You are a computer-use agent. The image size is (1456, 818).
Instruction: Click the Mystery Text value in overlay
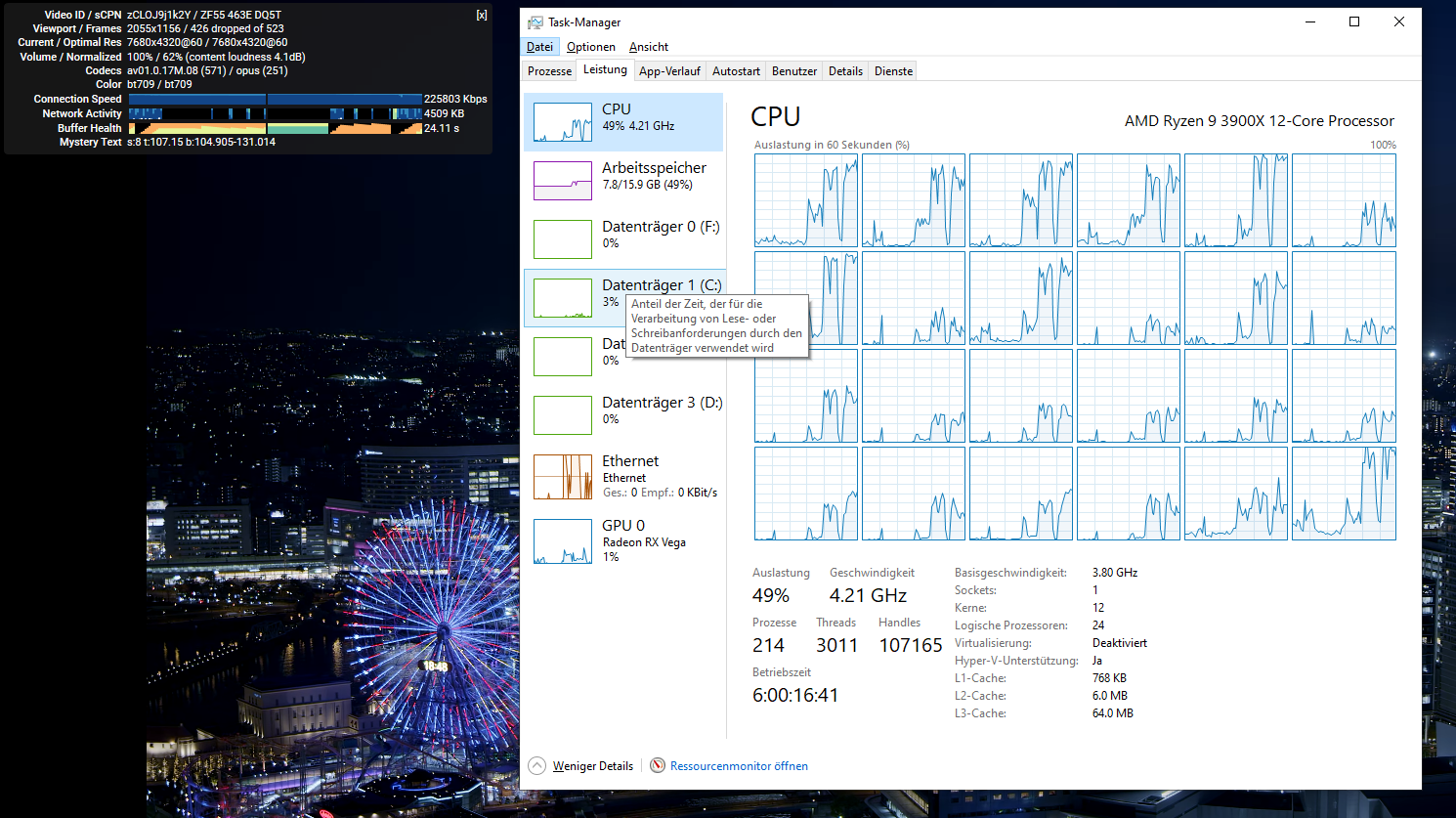[x=201, y=142]
